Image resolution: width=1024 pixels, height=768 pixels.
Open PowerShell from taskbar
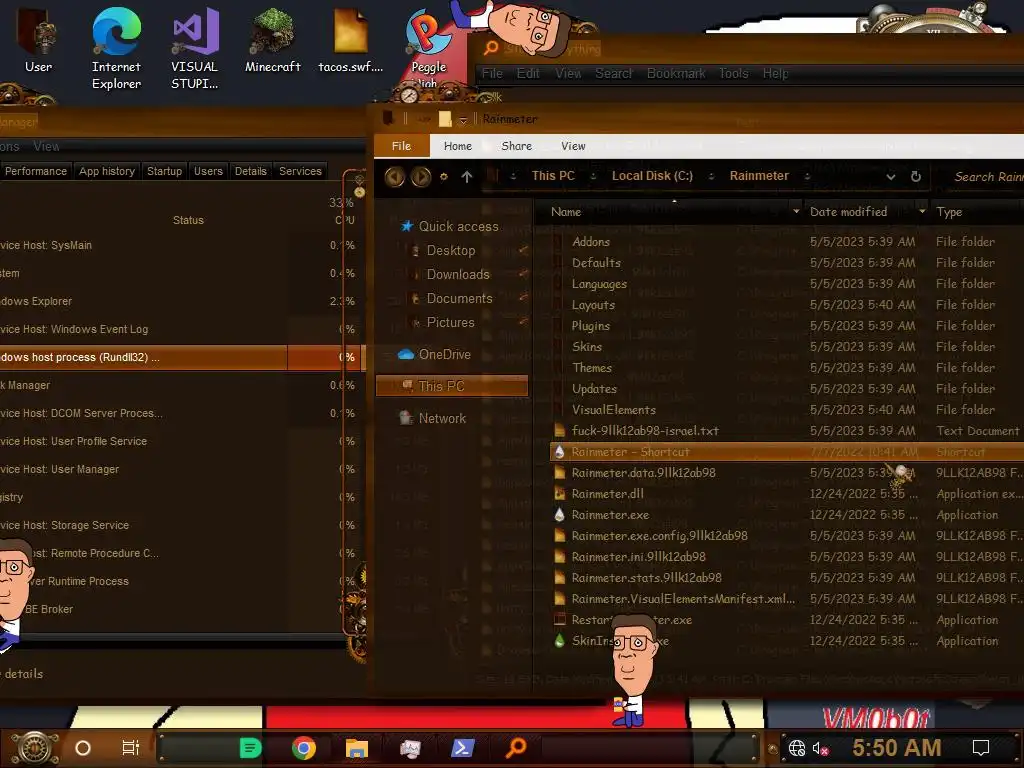tap(462, 748)
